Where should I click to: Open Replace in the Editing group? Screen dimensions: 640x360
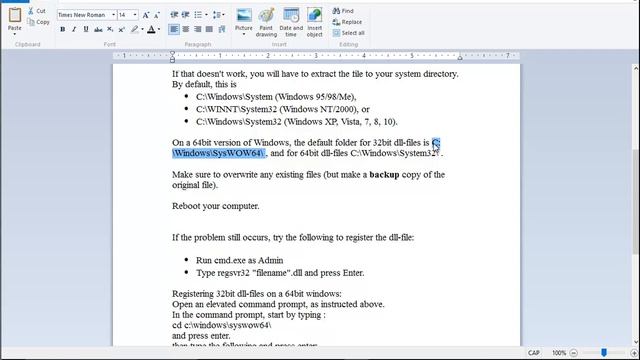[347, 22]
